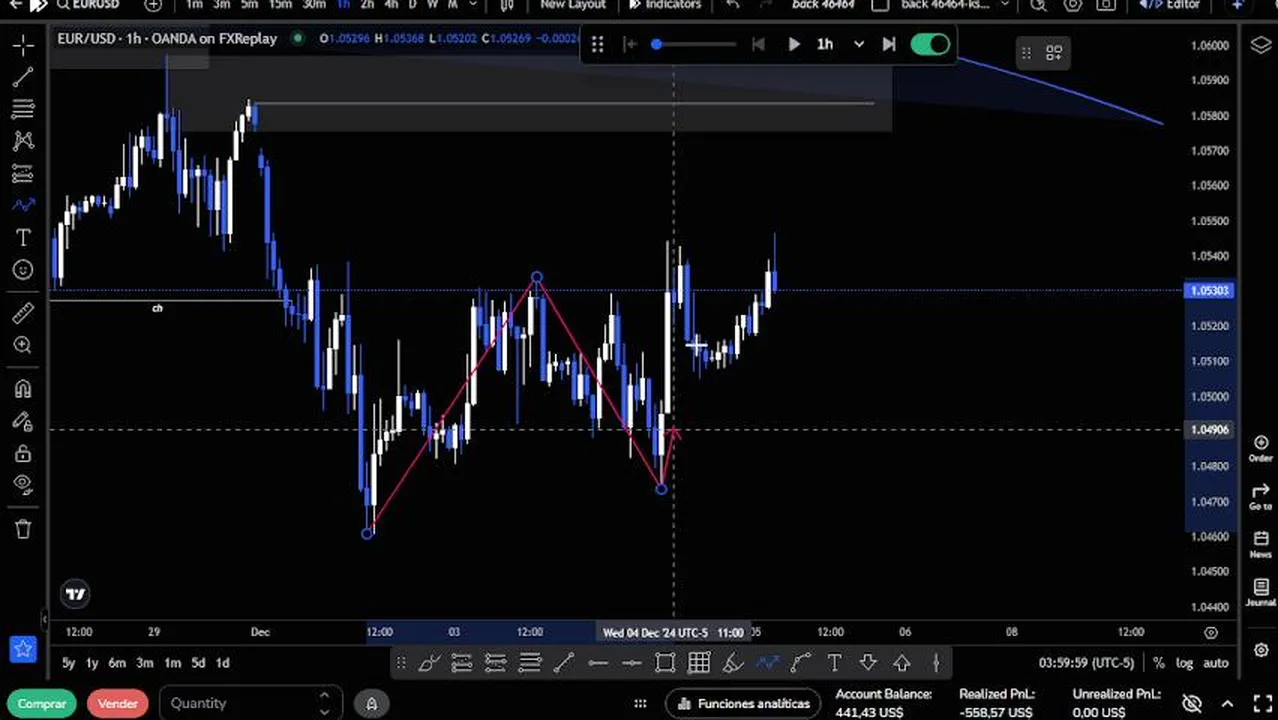Select the 5y date range
This screenshot has height=720, width=1278.
(68, 663)
